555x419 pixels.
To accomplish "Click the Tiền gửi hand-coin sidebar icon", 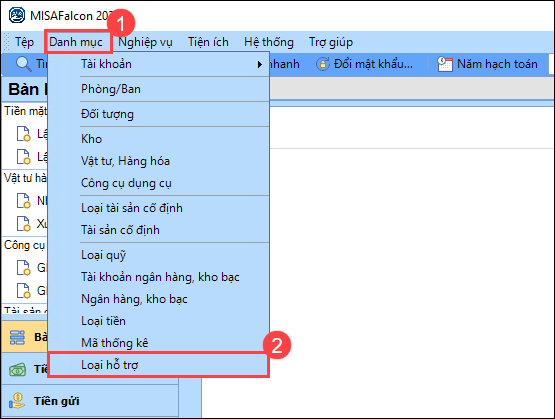I will (x=17, y=401).
